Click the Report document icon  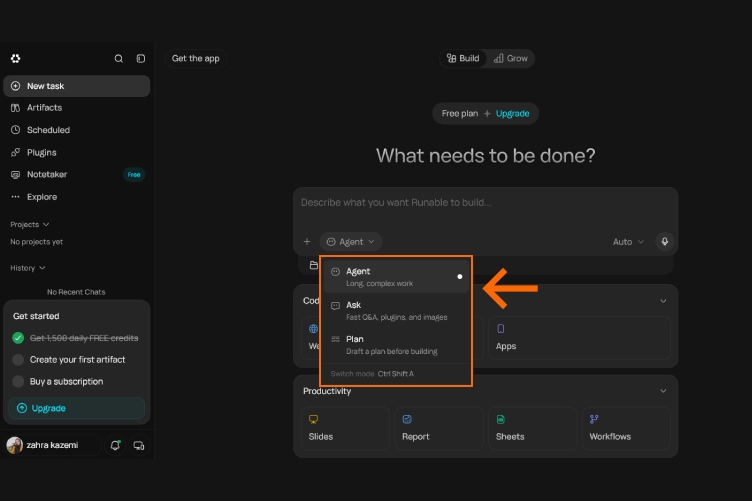pos(407,419)
